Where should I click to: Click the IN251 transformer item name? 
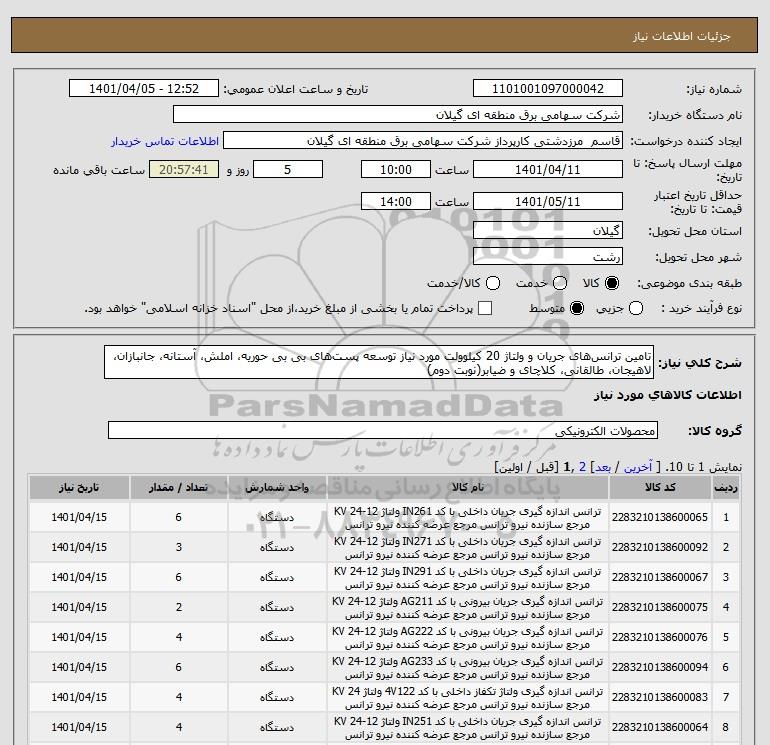[x=468, y=727]
